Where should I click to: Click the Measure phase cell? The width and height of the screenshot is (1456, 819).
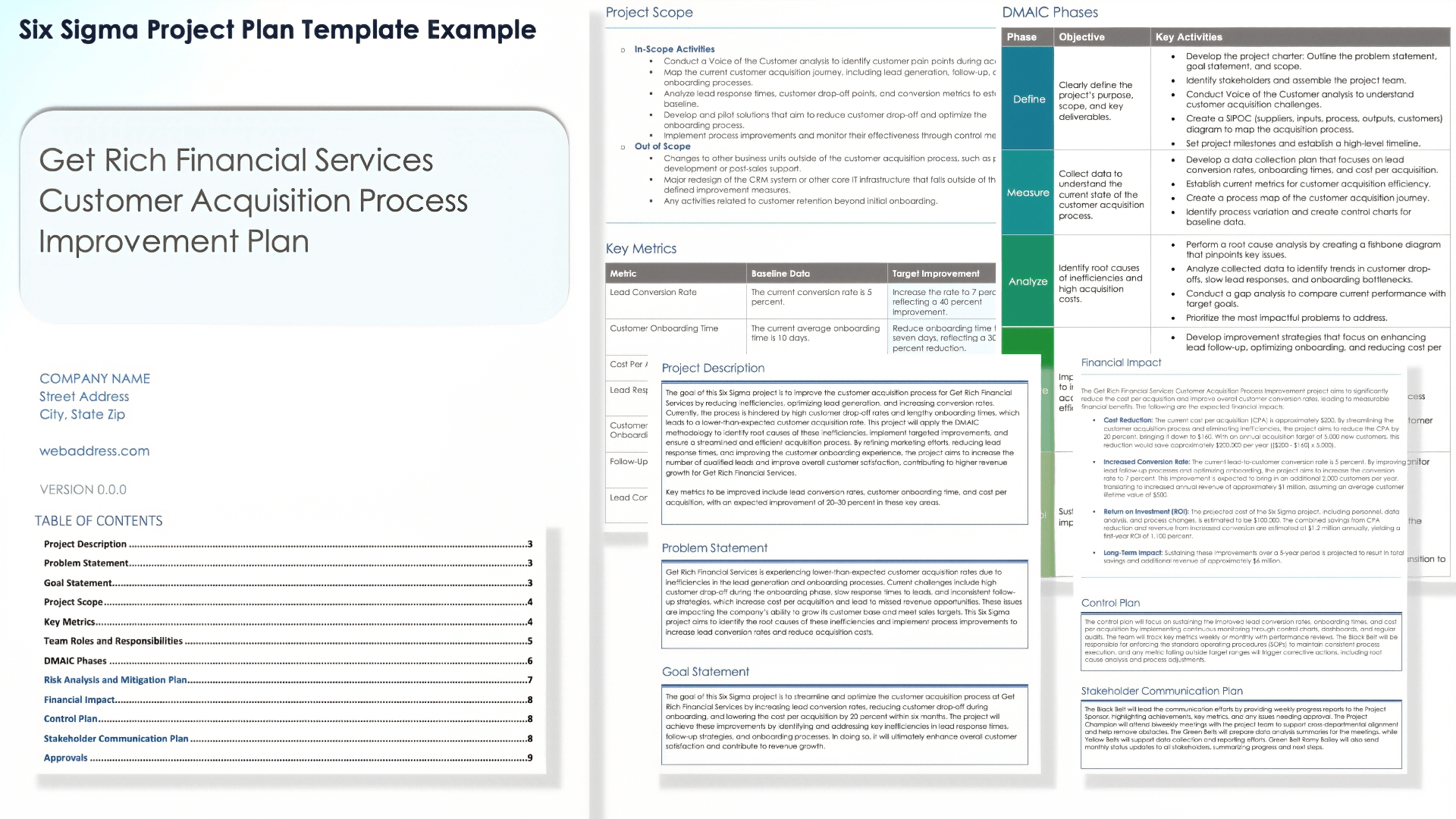(x=1028, y=193)
